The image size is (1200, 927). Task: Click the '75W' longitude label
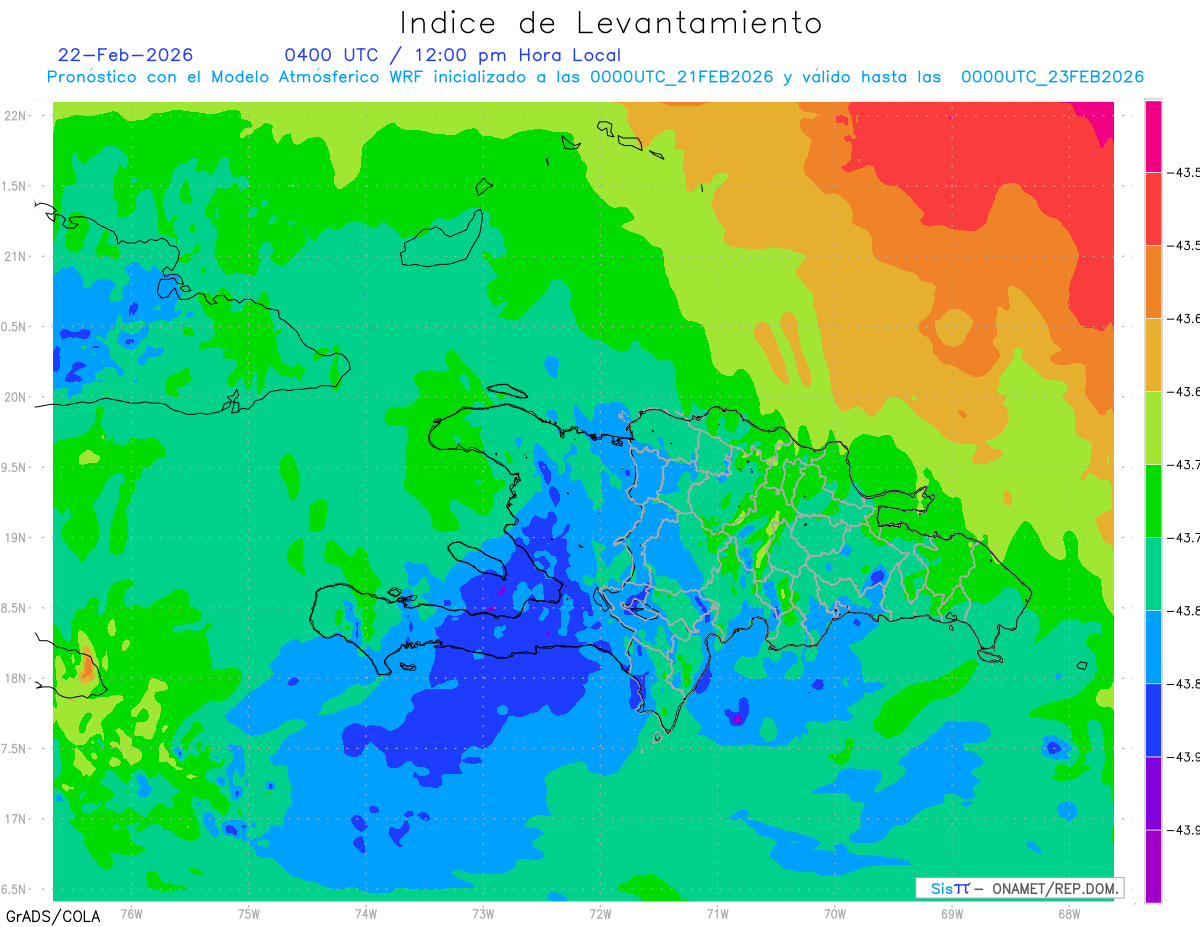point(249,913)
